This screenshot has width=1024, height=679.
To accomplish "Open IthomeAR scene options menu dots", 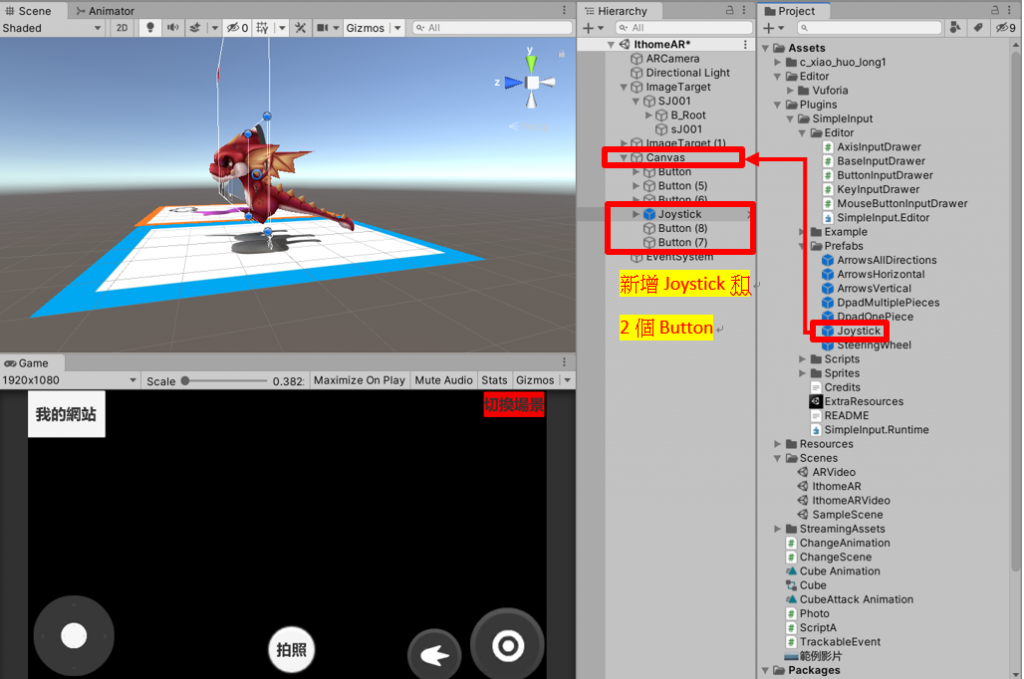I will tap(745, 44).
